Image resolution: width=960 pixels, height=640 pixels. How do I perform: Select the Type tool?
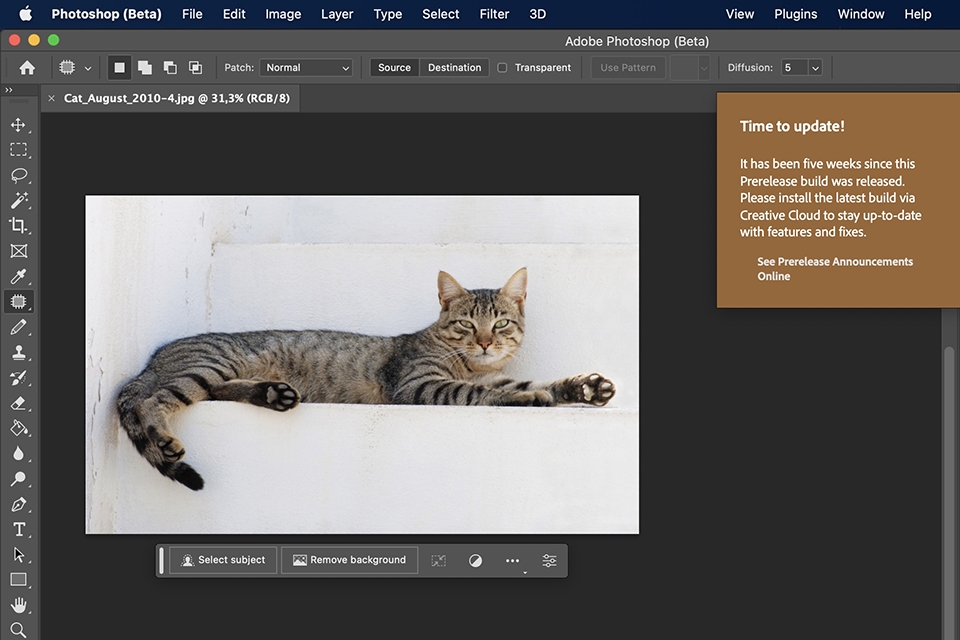pyautogui.click(x=18, y=529)
